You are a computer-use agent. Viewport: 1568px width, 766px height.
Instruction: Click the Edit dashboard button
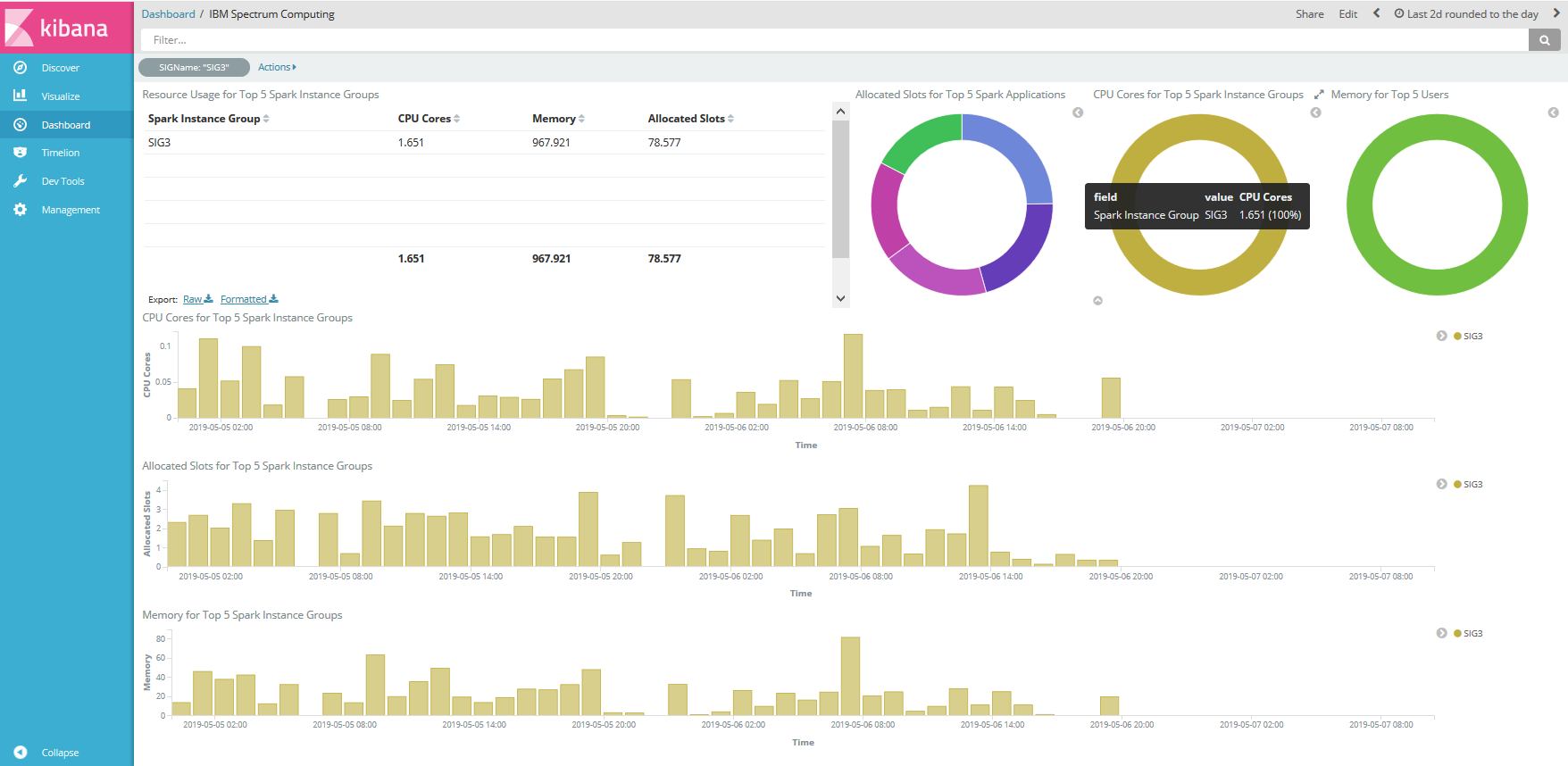1347,14
